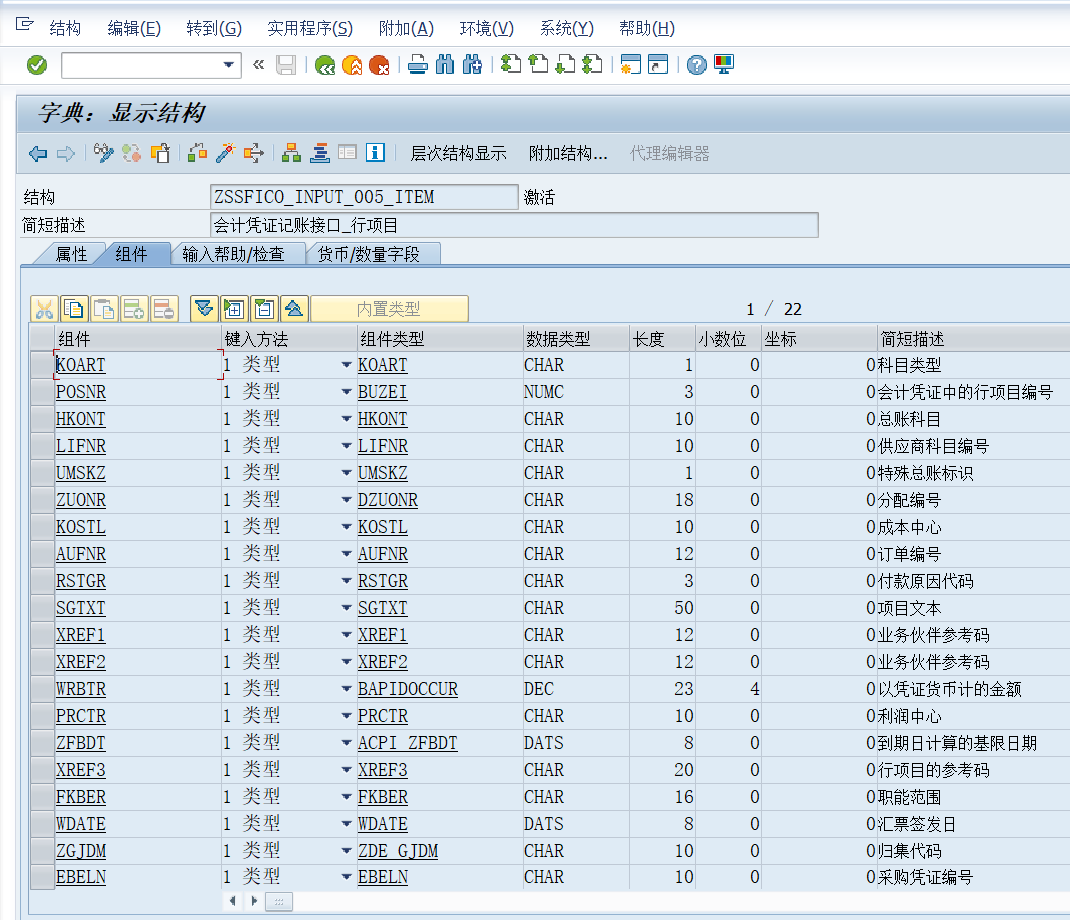Click the orange Exit icon
The width and height of the screenshot is (1070, 920).
[x=352, y=65]
